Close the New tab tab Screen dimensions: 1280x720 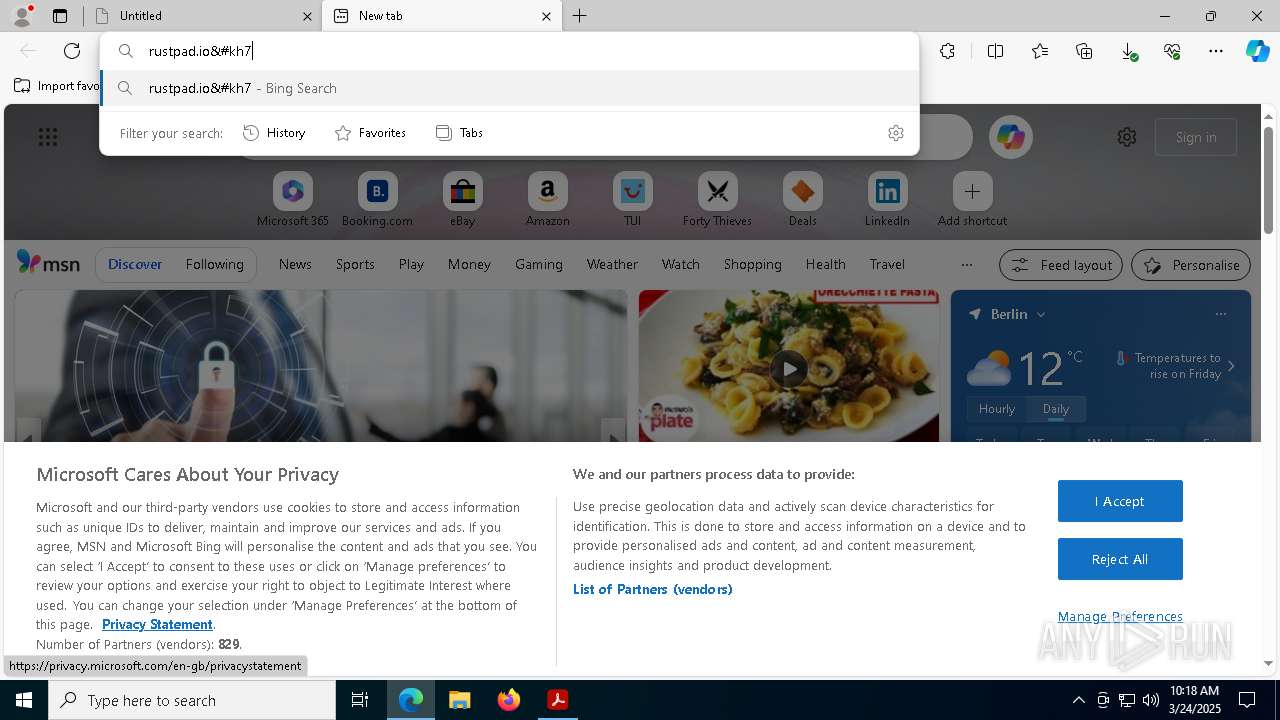coord(546,16)
